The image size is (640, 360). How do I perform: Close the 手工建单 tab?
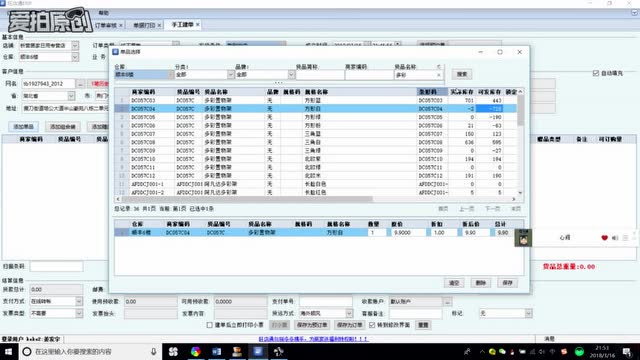198,25
